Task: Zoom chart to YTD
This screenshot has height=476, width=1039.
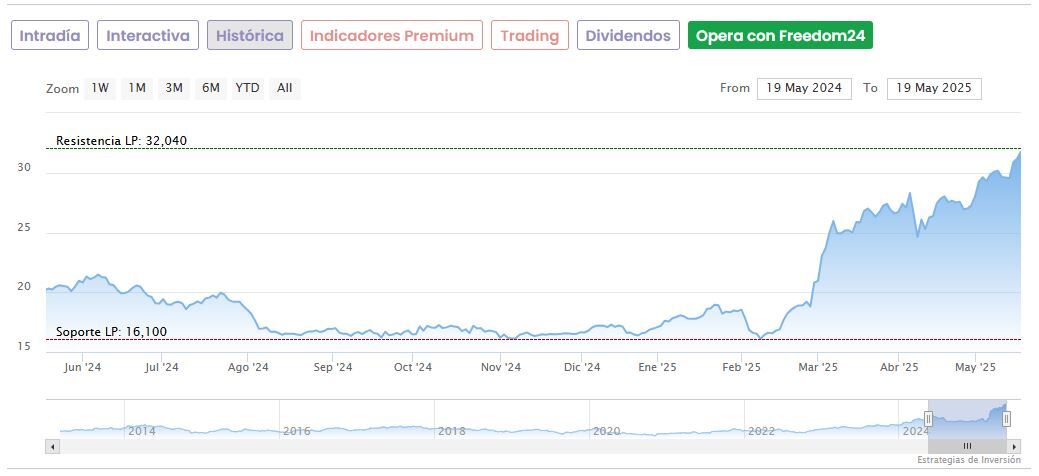Action: (x=247, y=88)
